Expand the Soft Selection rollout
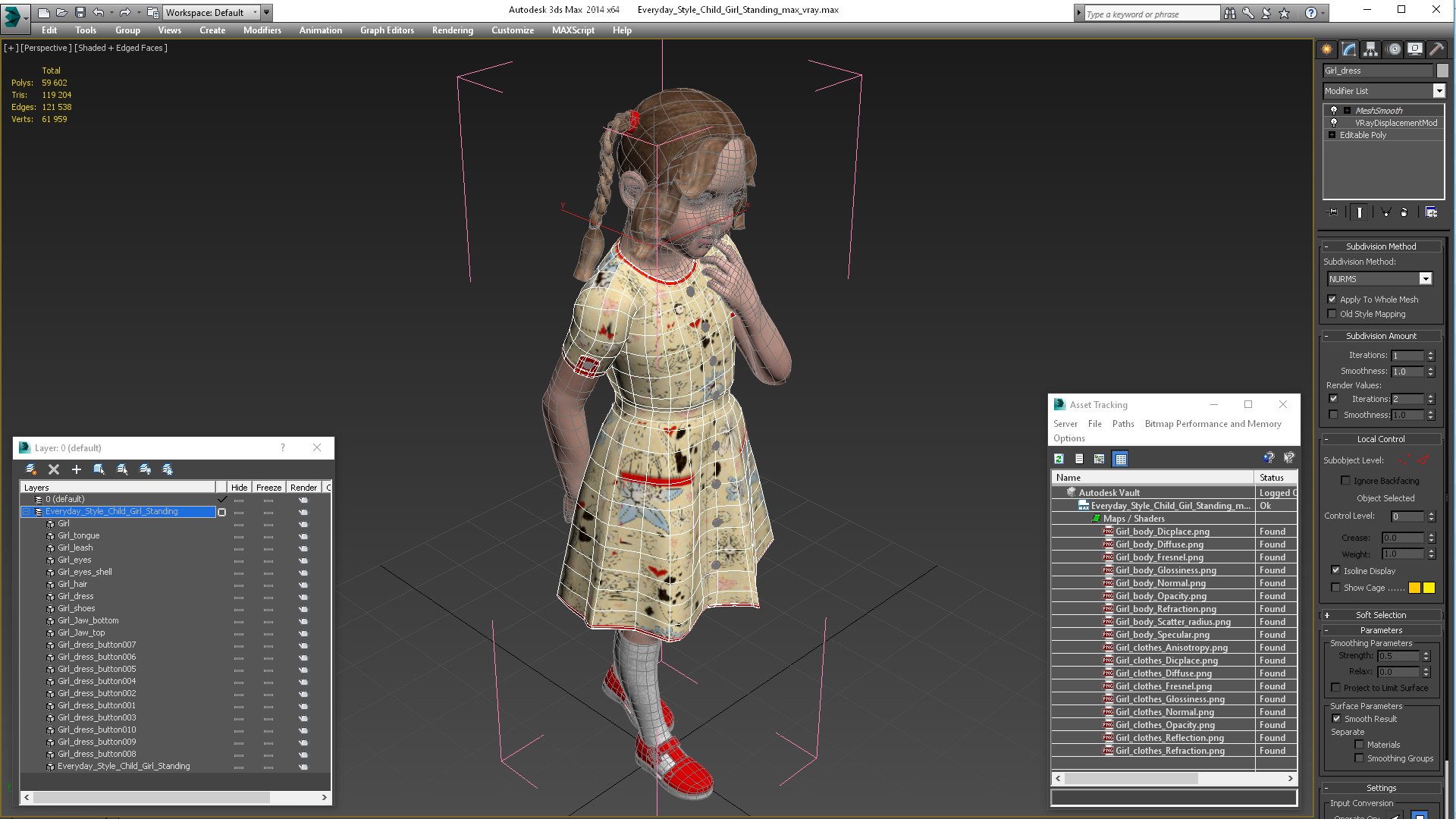Image resolution: width=1456 pixels, height=819 pixels. coord(1380,615)
